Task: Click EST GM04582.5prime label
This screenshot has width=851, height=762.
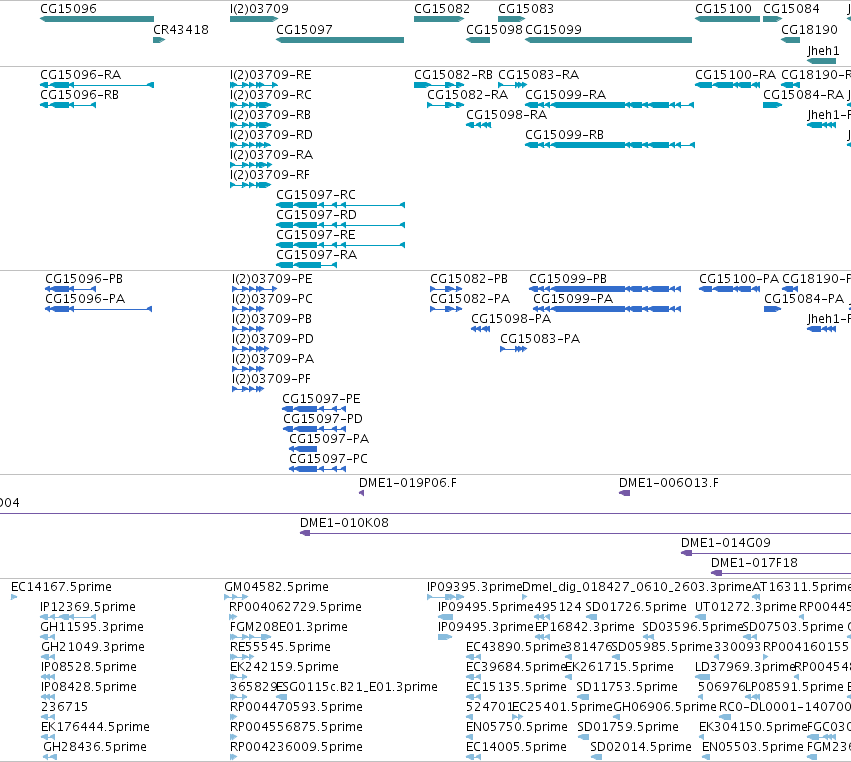Action: (x=276, y=587)
